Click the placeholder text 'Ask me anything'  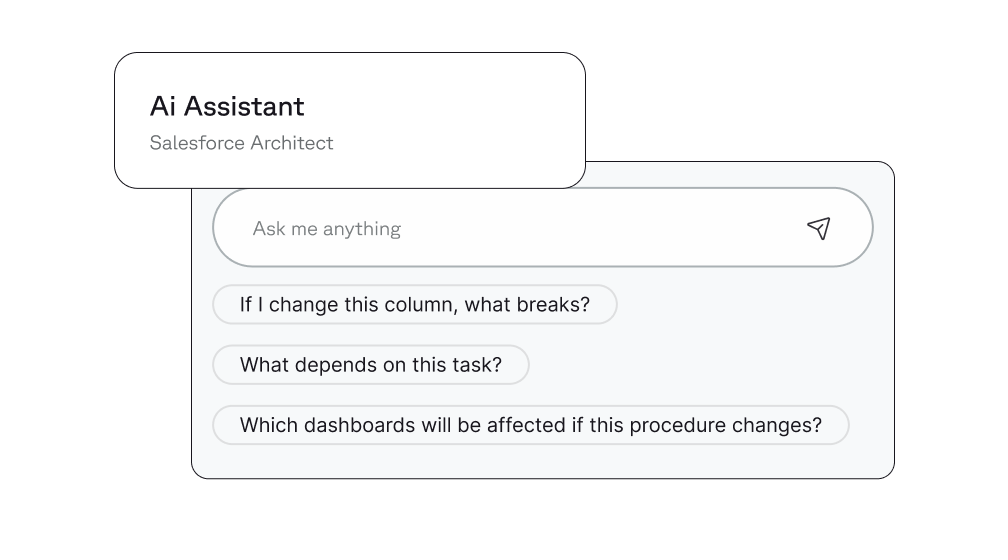[x=326, y=229]
